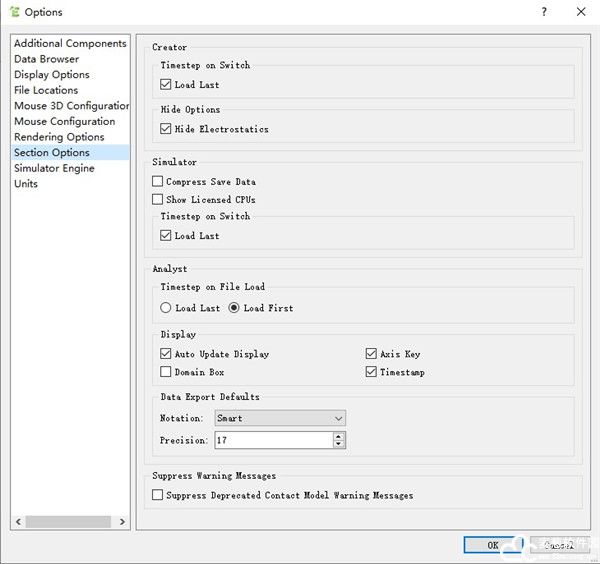Click the Cancel button

[558, 545]
